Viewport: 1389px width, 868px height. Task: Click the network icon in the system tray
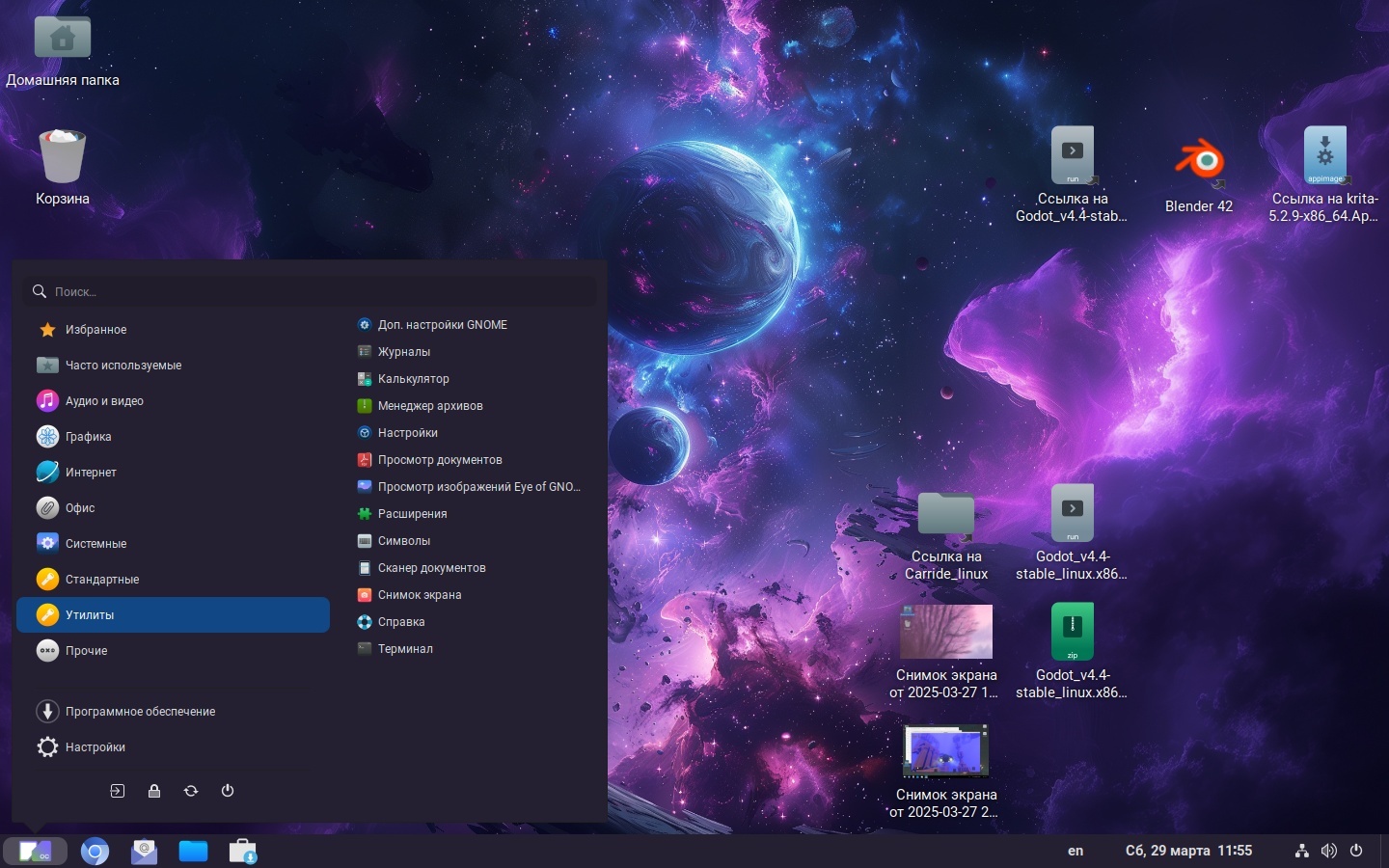(x=1302, y=851)
